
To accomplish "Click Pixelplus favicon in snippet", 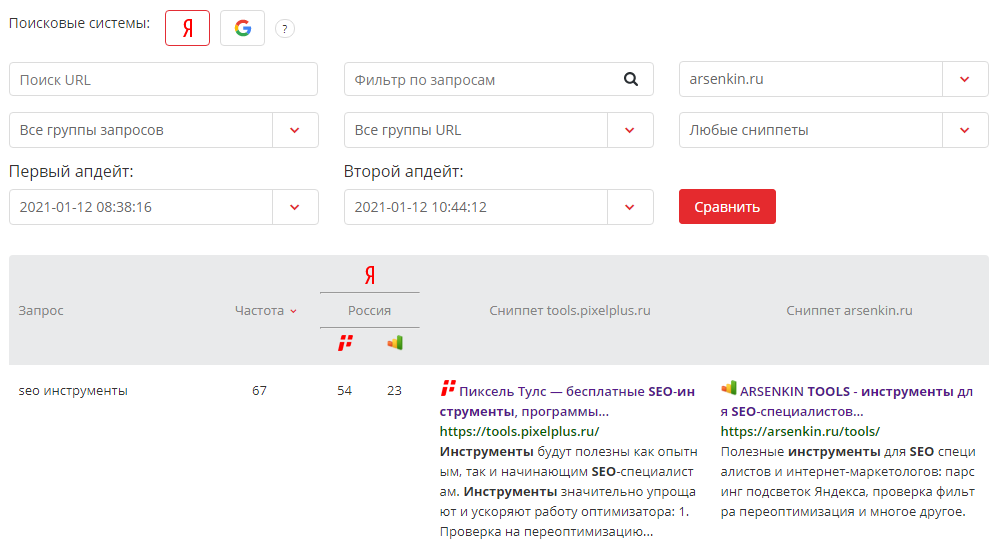I will 448,388.
